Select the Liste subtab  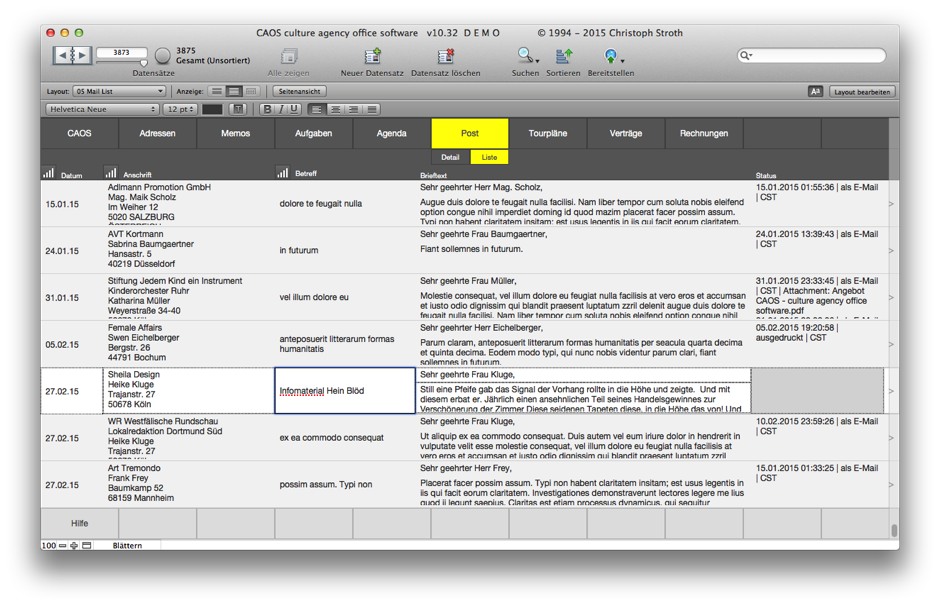coord(489,157)
